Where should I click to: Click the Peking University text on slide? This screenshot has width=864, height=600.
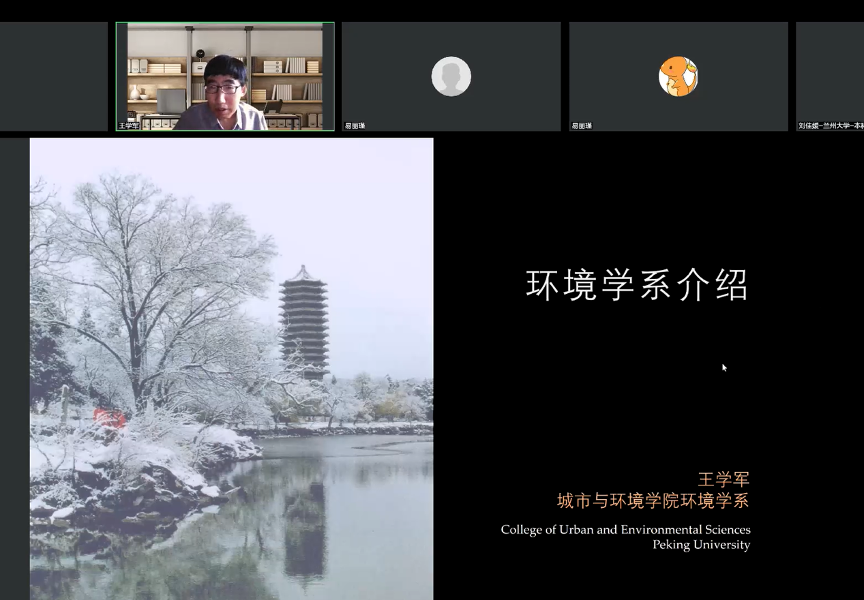pos(700,545)
